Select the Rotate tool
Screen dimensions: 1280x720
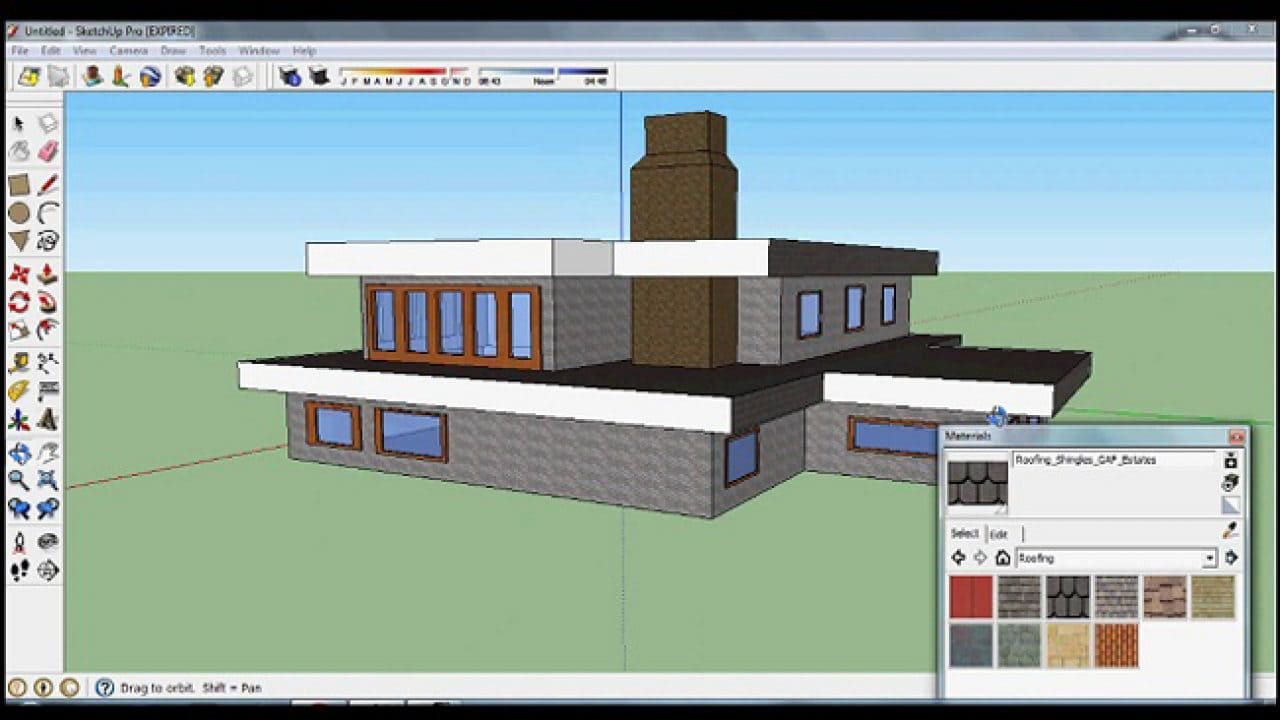coord(20,300)
